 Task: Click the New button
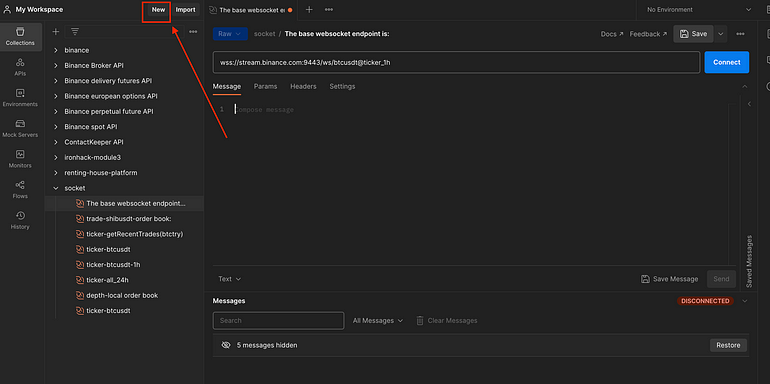[158, 10]
